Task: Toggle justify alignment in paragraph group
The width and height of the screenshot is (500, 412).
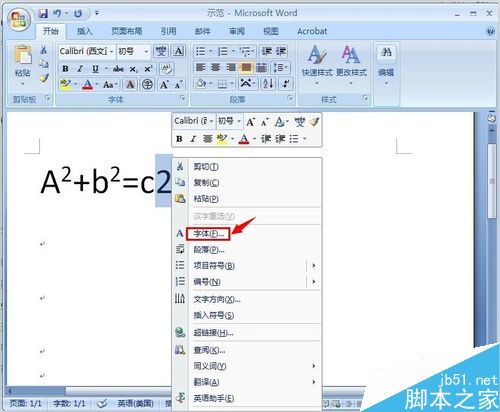Action: [x=246, y=68]
